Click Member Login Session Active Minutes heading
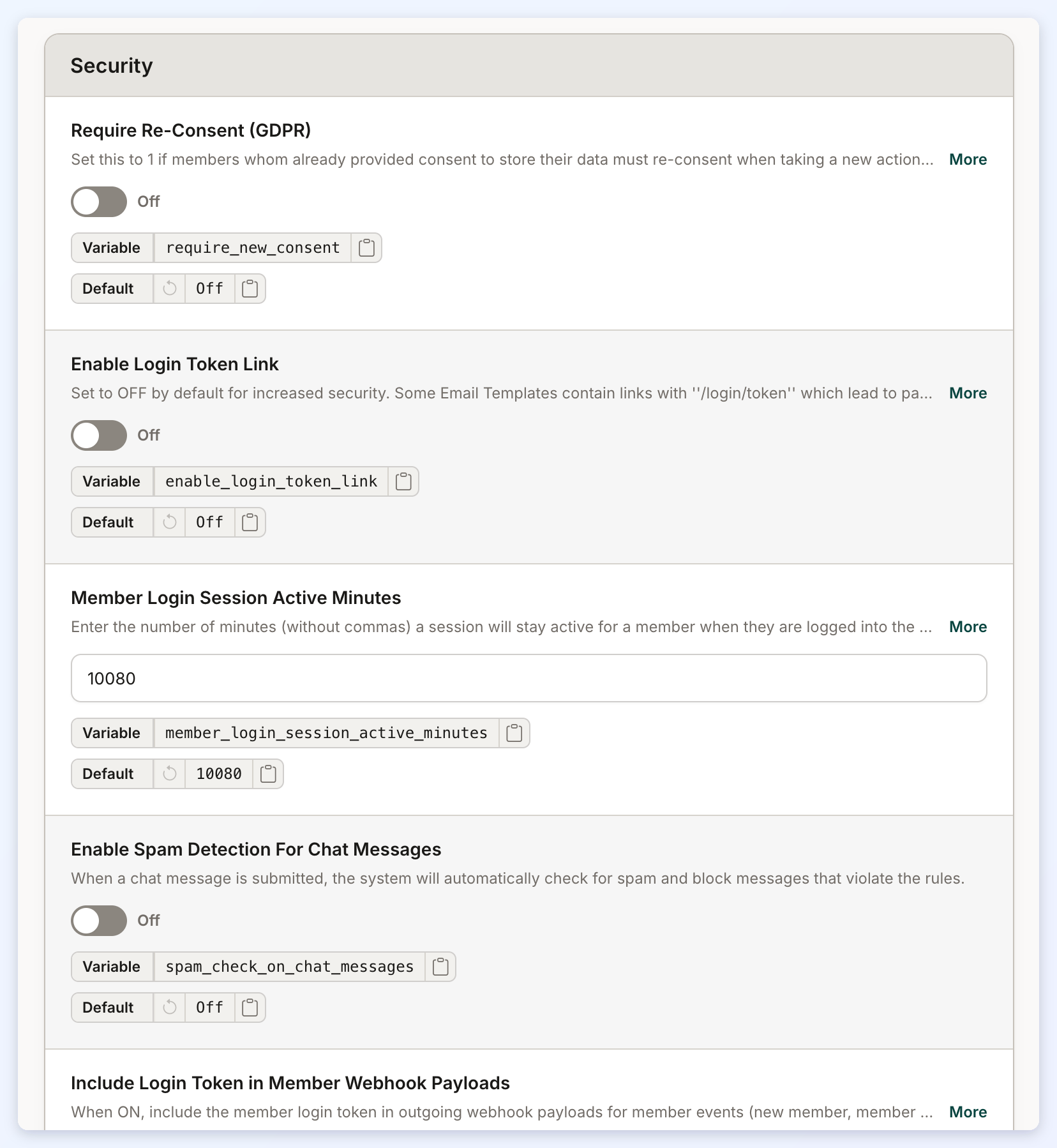1057x1148 pixels. 236,598
